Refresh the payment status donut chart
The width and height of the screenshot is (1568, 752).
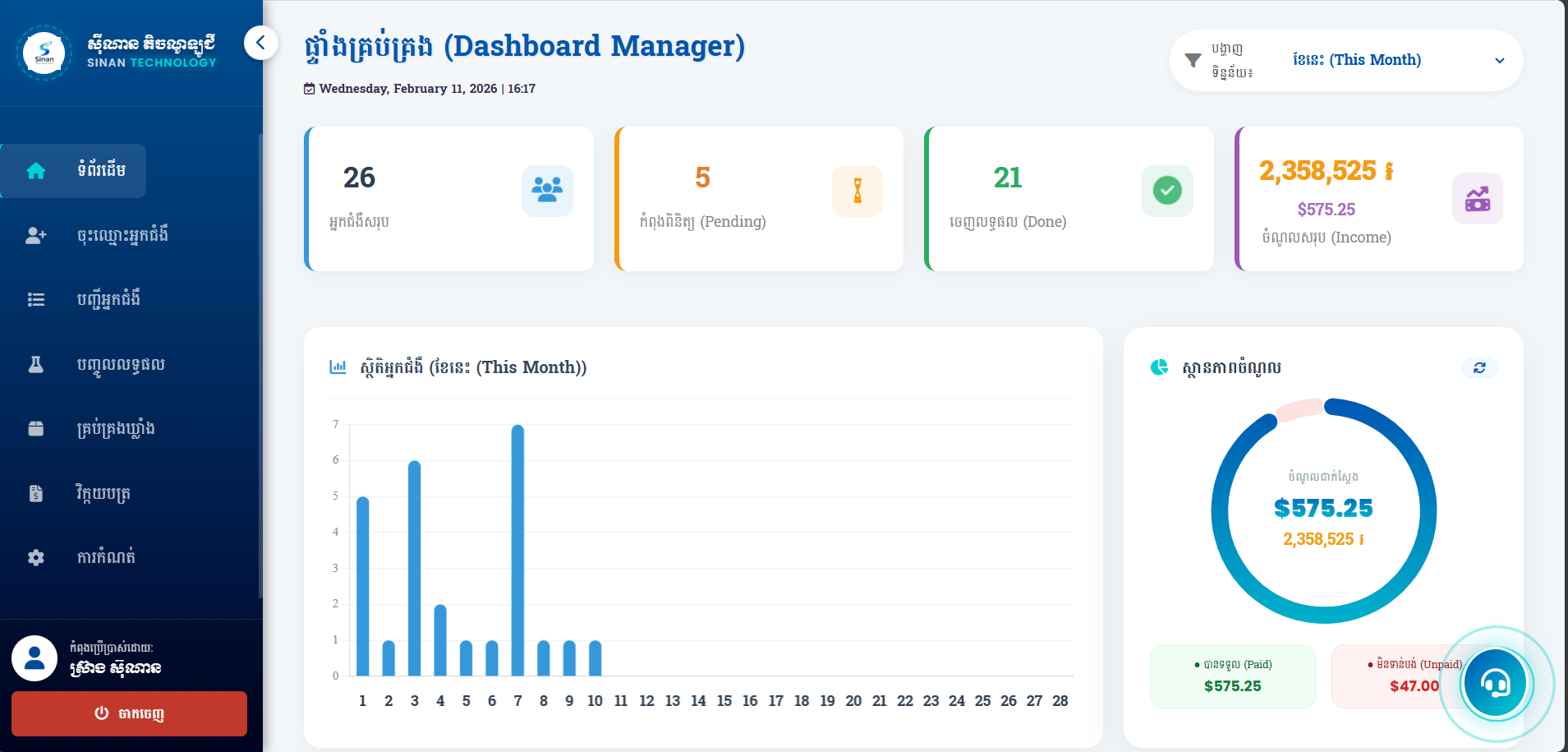(x=1479, y=367)
